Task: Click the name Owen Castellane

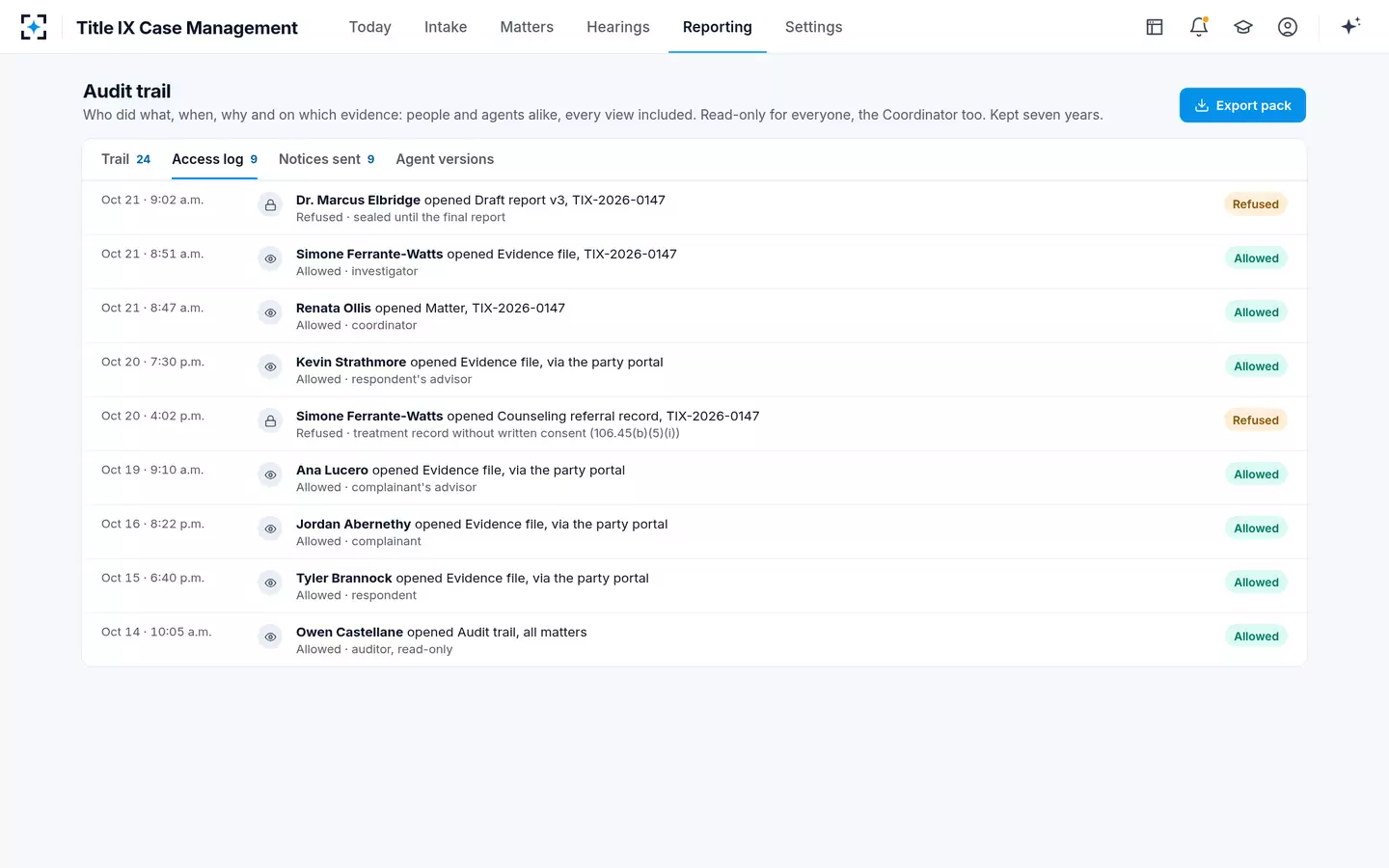Action: click(x=349, y=632)
